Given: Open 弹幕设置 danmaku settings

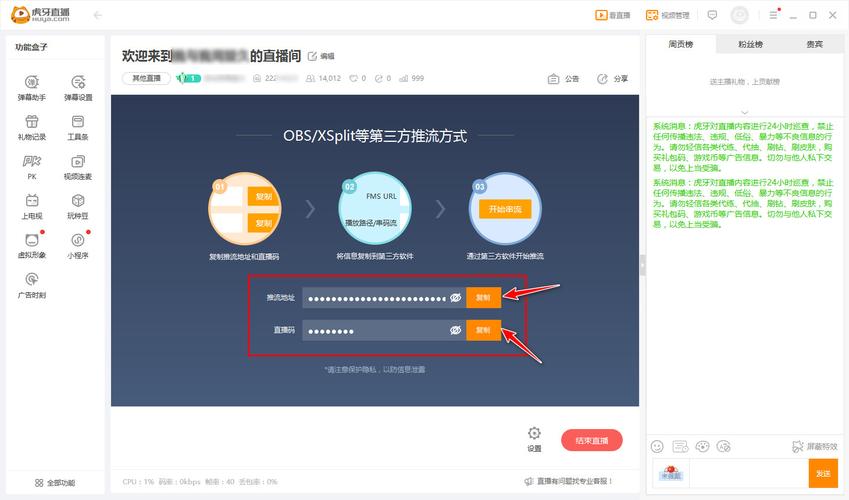Looking at the screenshot, I should [78, 88].
